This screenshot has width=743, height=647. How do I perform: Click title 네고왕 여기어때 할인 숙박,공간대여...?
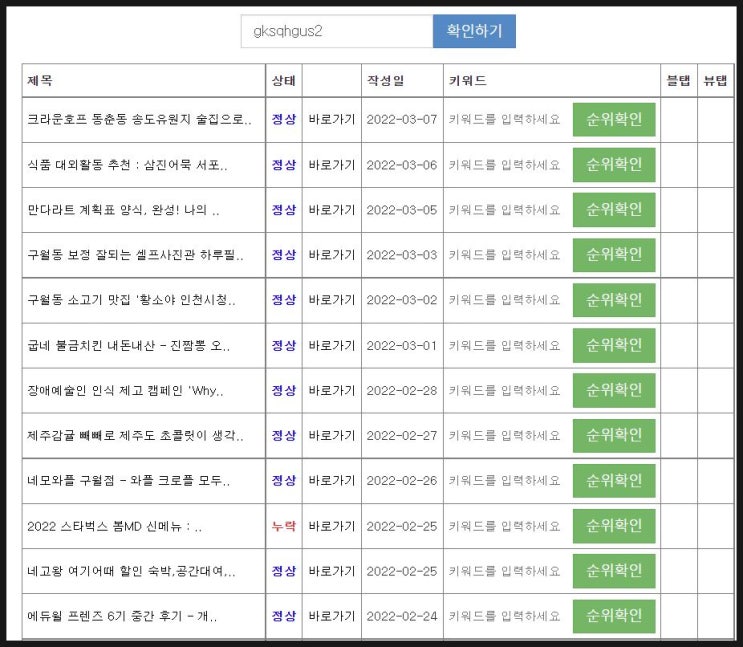point(131,571)
